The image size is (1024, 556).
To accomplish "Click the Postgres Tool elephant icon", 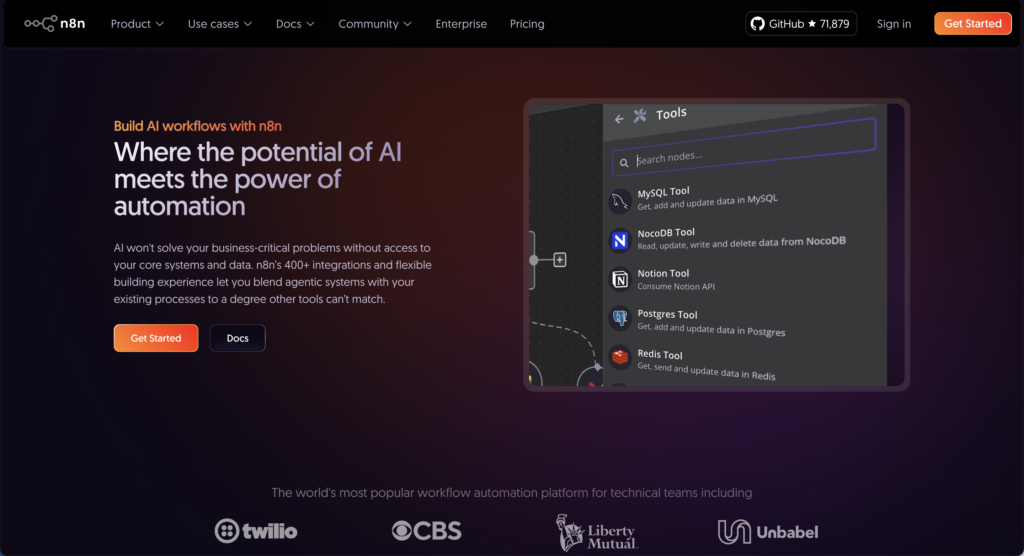I will [620, 319].
